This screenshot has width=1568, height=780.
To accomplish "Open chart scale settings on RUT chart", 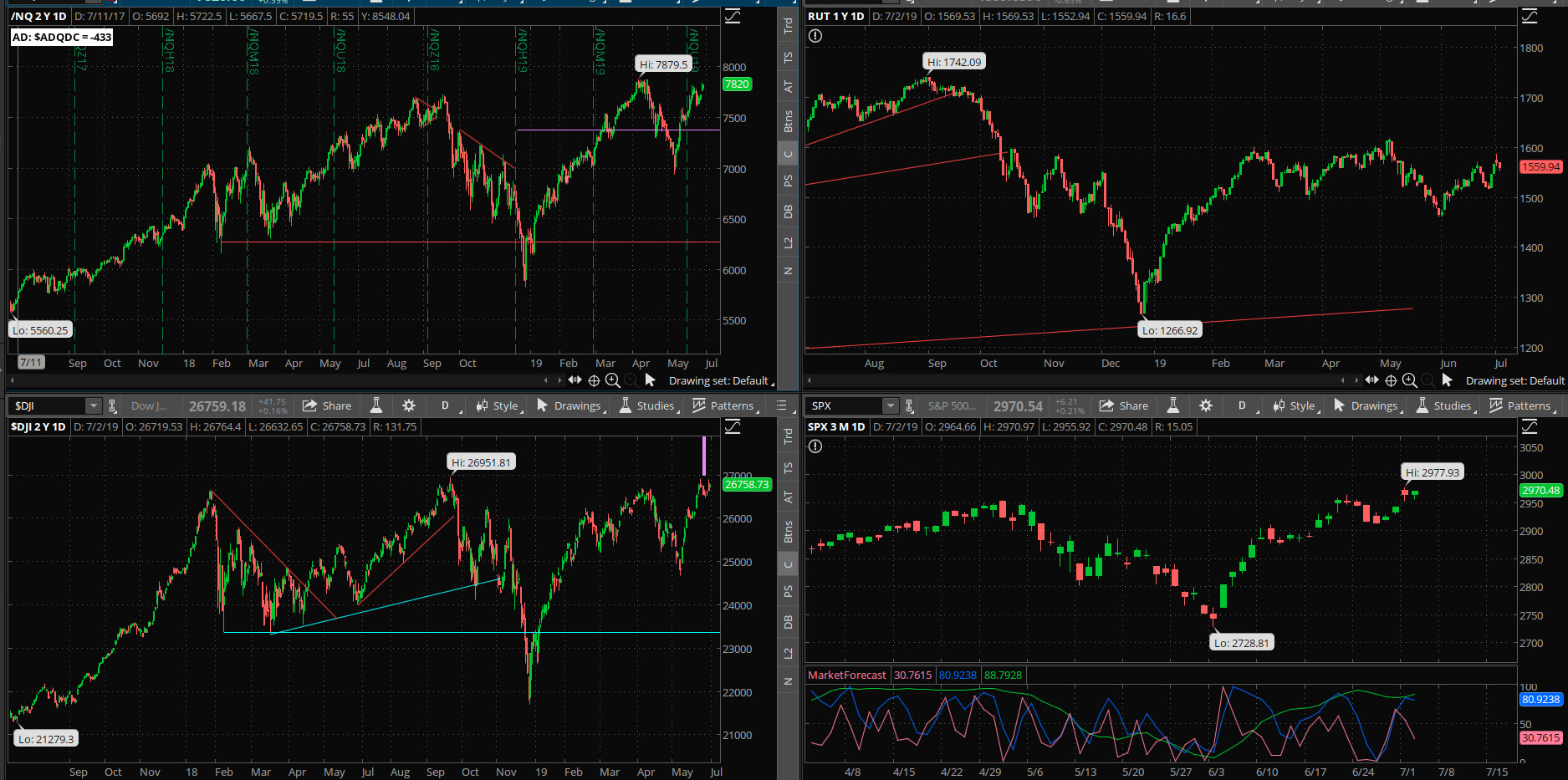I will pos(1530,16).
